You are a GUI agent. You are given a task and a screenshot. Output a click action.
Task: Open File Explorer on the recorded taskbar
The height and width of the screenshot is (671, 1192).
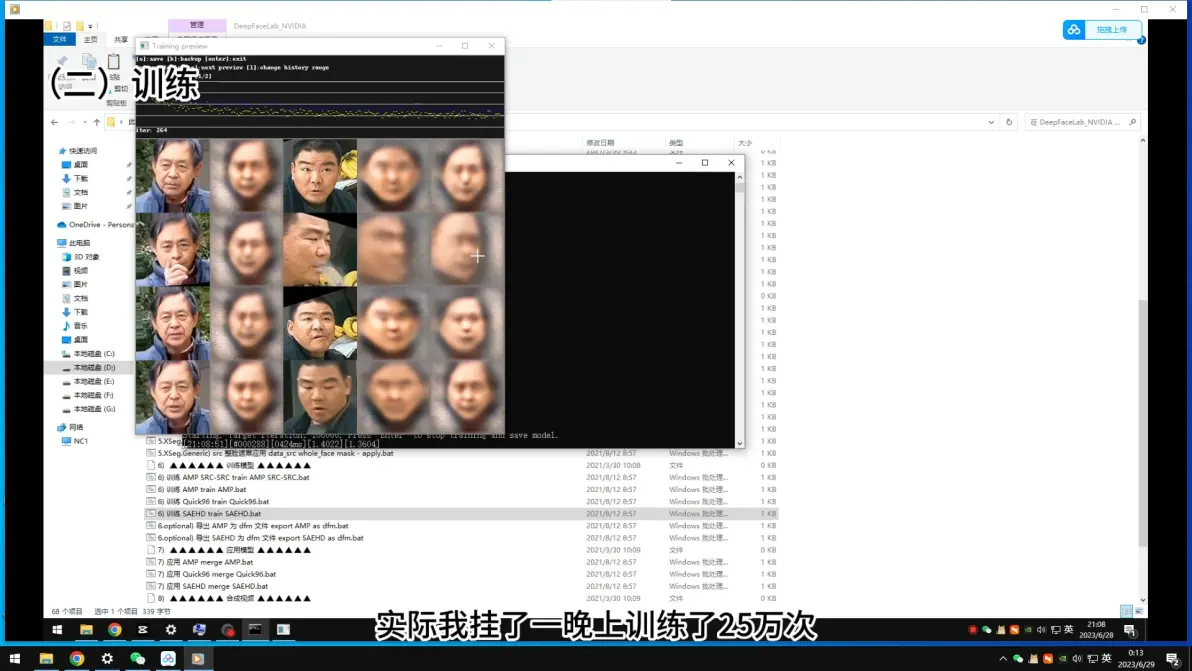click(x=86, y=630)
